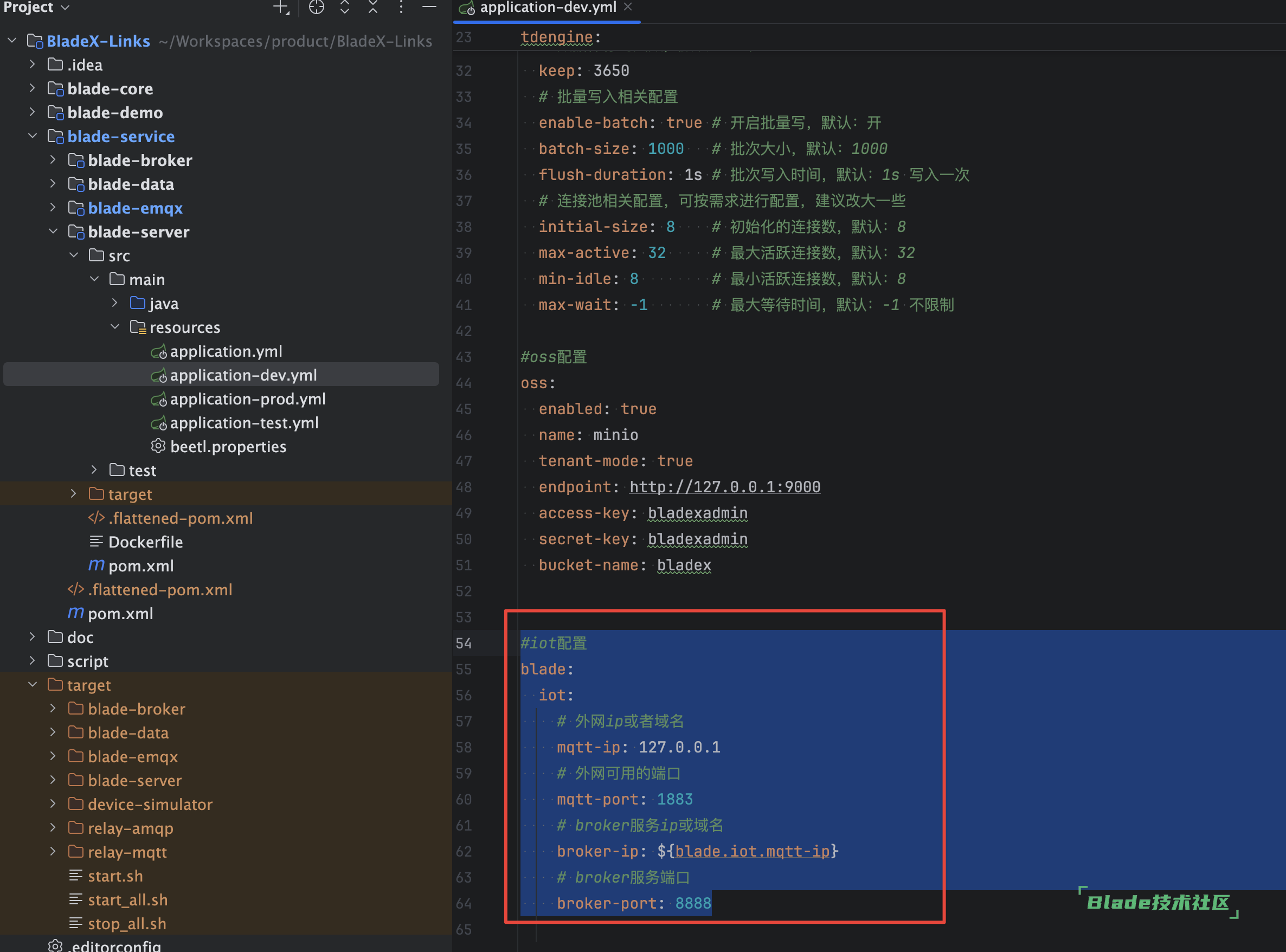Viewport: 1286px width, 952px height.
Task: Open the Project panel options menu
Action: tap(401, 8)
